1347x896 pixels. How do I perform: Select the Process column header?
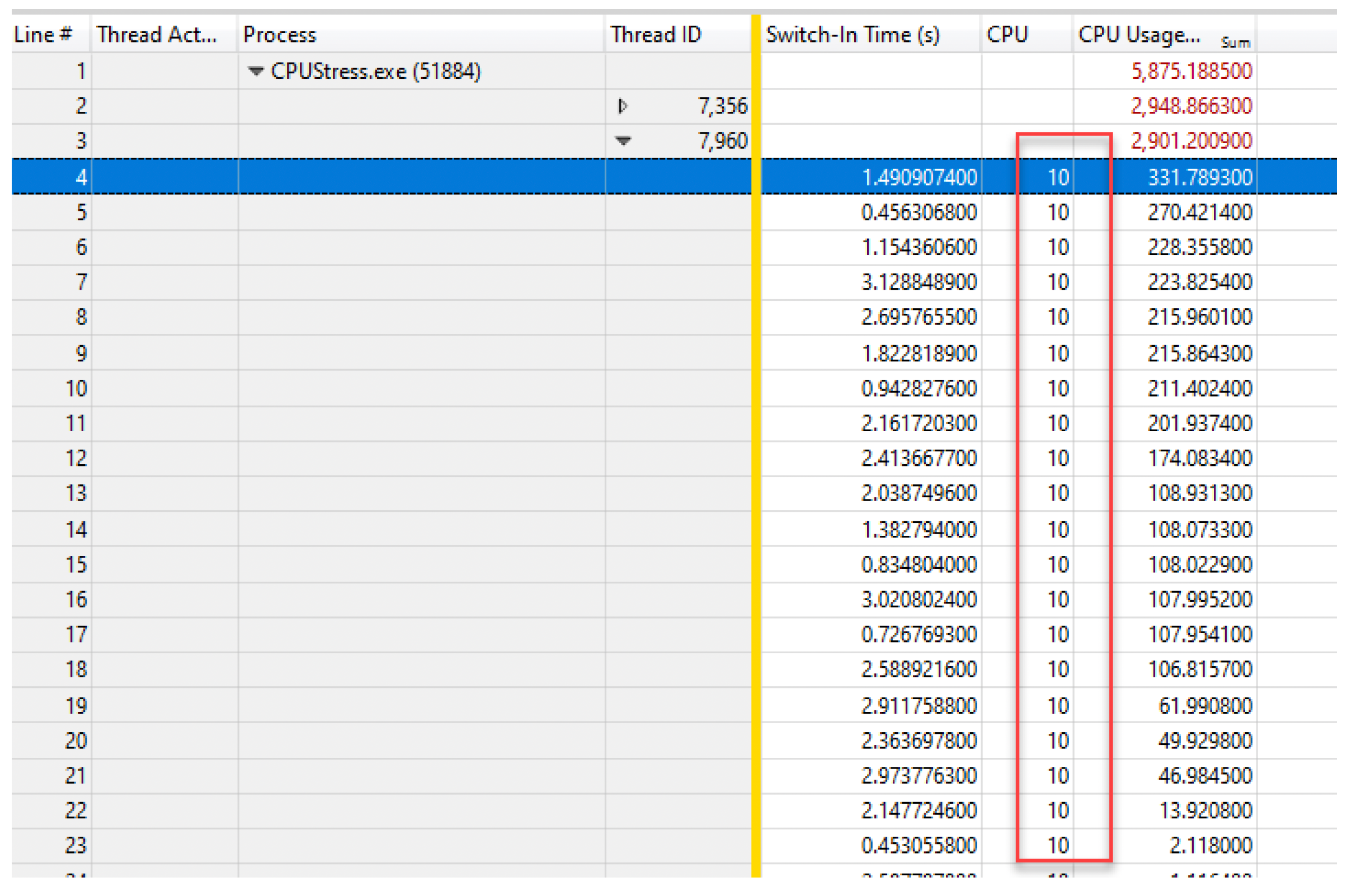[421, 34]
